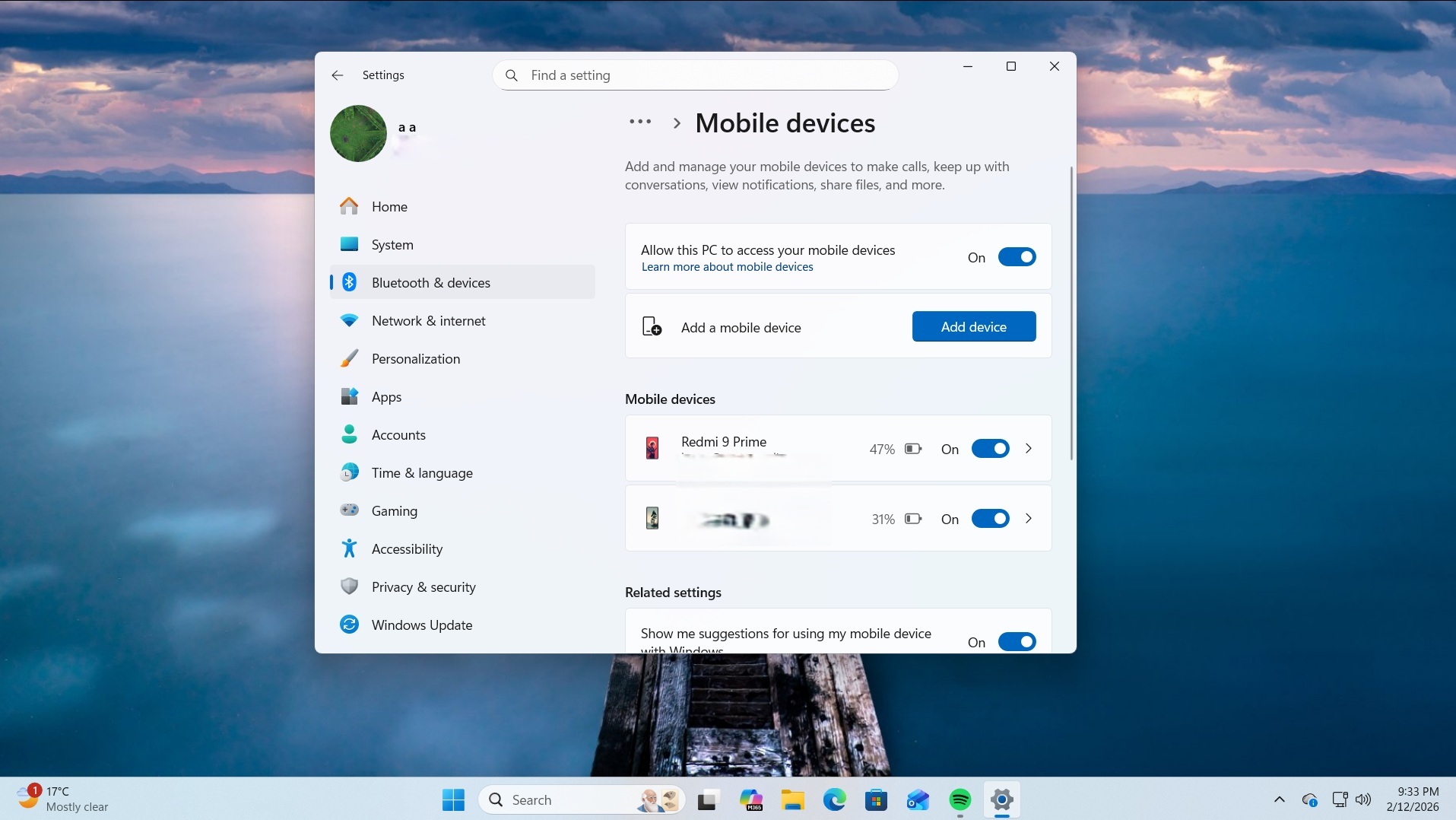The image size is (1456, 820).
Task: Disable Allow this PC to access mobile devices
Action: pos(1017,257)
